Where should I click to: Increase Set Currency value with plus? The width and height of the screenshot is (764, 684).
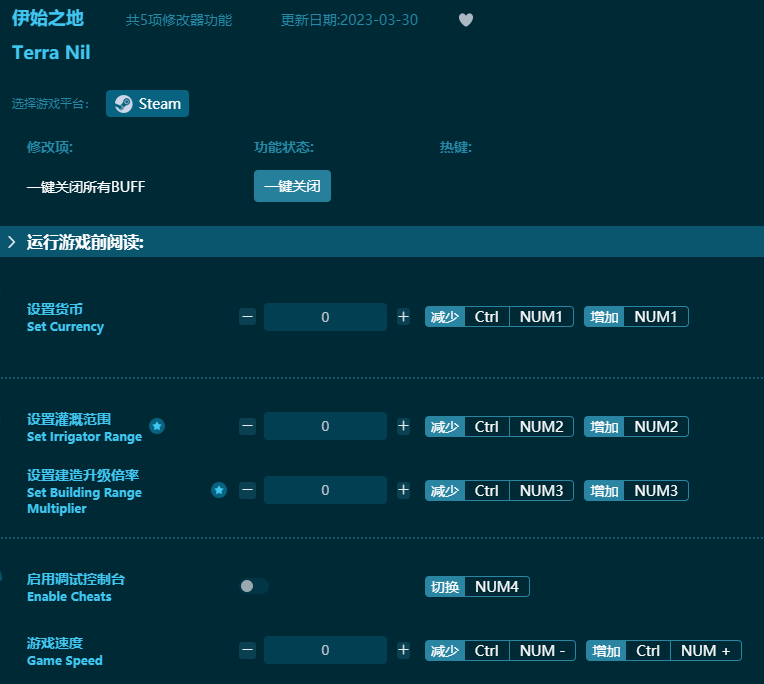403,317
